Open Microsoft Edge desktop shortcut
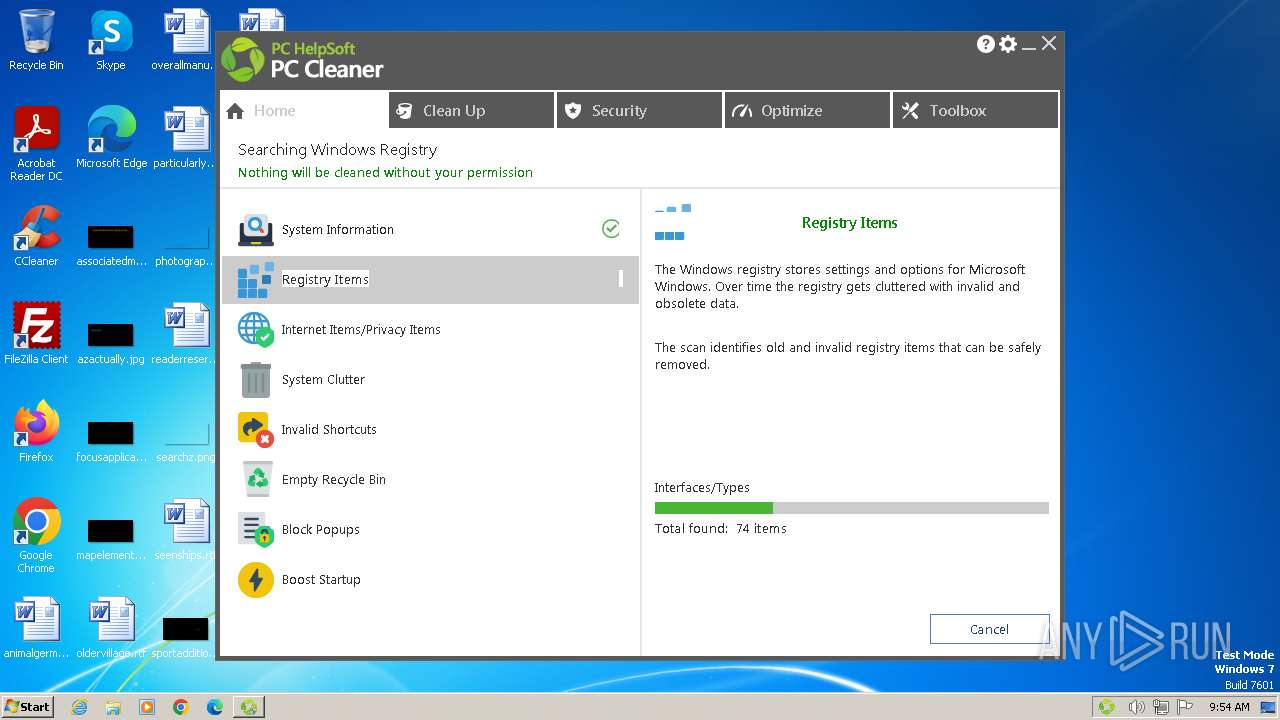 pos(111,138)
